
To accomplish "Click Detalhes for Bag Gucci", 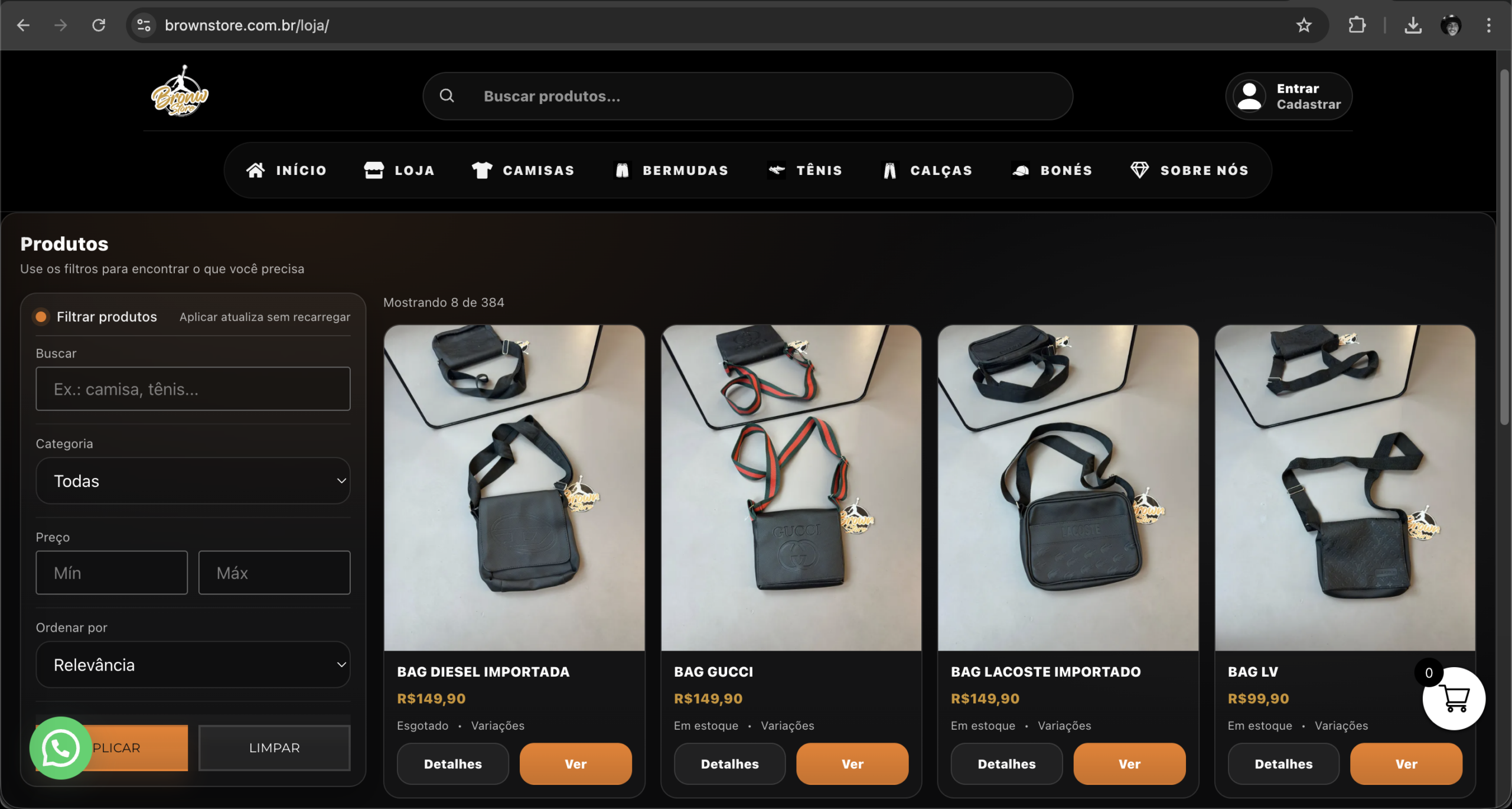I will point(729,763).
